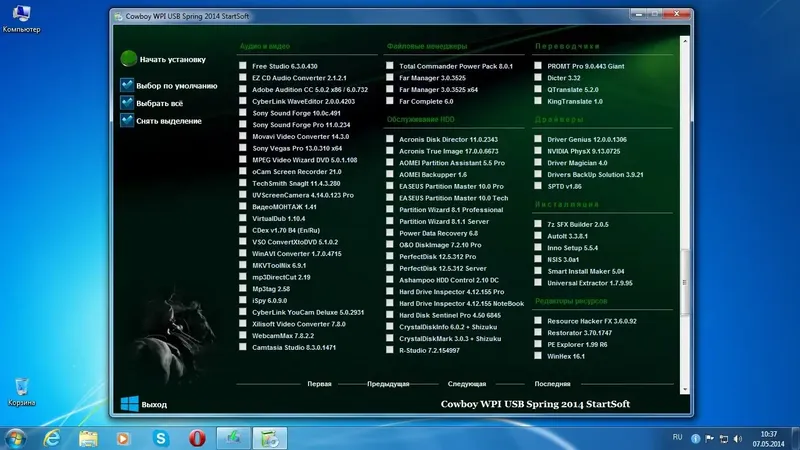Image resolution: width=800 pixels, height=450 pixels.
Task: Check Total Commander Power Pack 8.0.1
Action: (x=390, y=65)
